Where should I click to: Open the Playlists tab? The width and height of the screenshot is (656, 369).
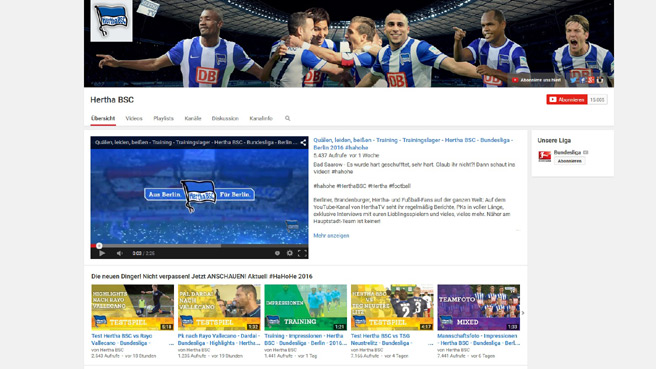[x=163, y=118]
